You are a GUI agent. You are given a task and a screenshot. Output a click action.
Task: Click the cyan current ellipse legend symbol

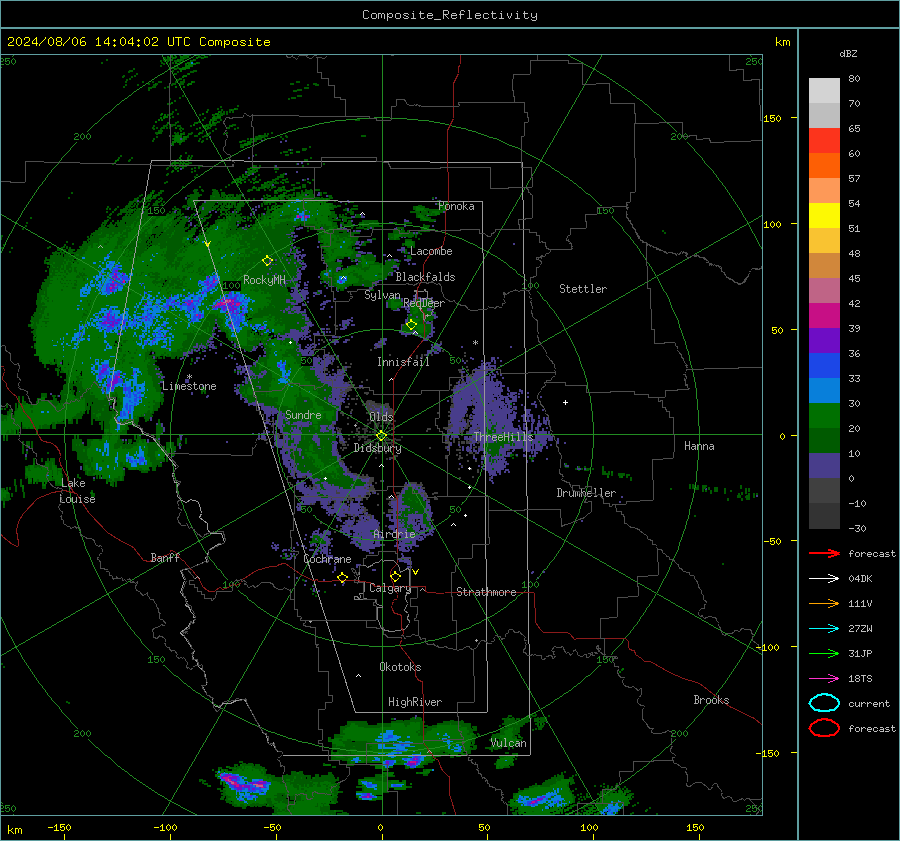(824, 703)
